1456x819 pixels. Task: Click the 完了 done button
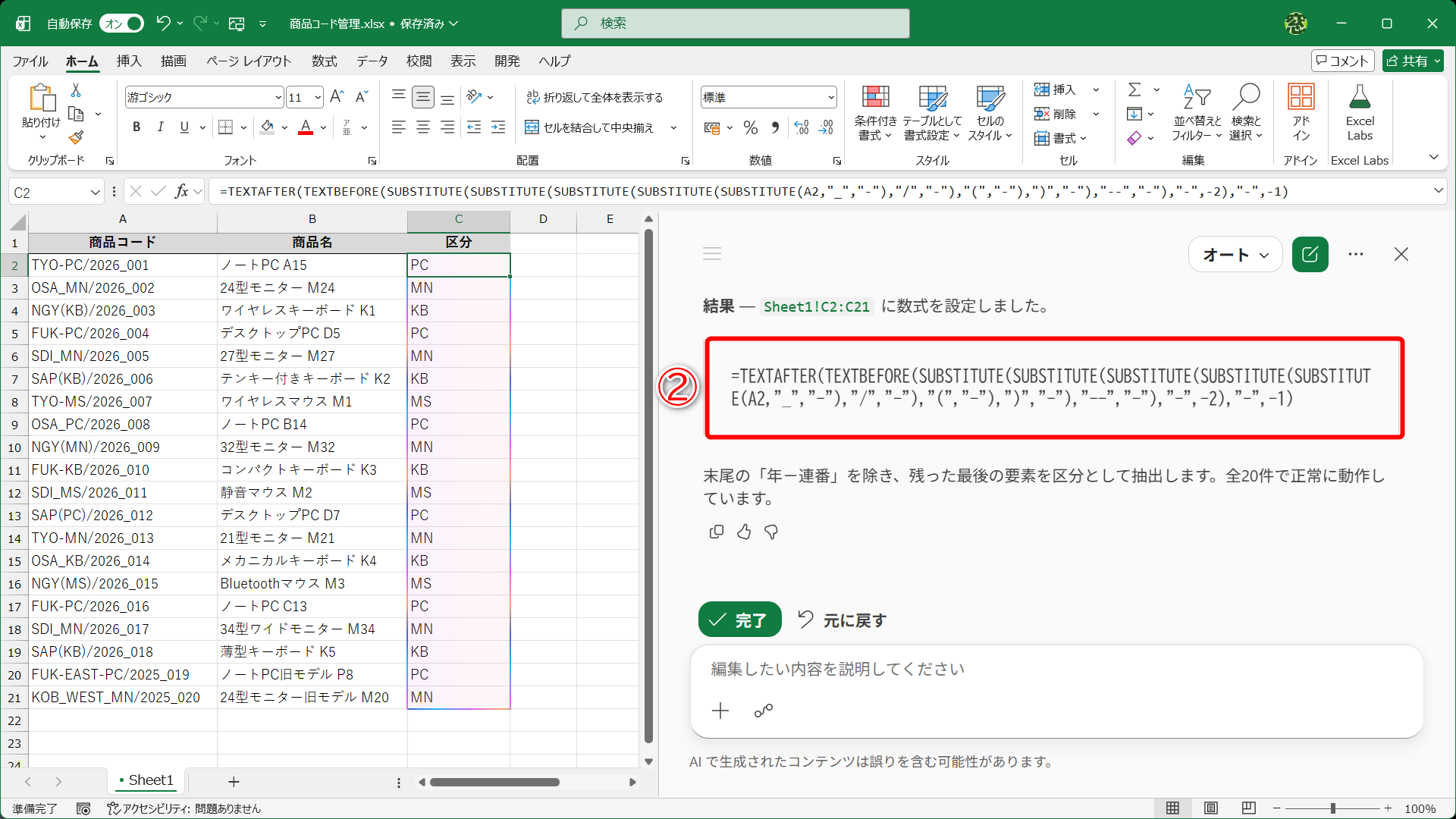coord(739,620)
